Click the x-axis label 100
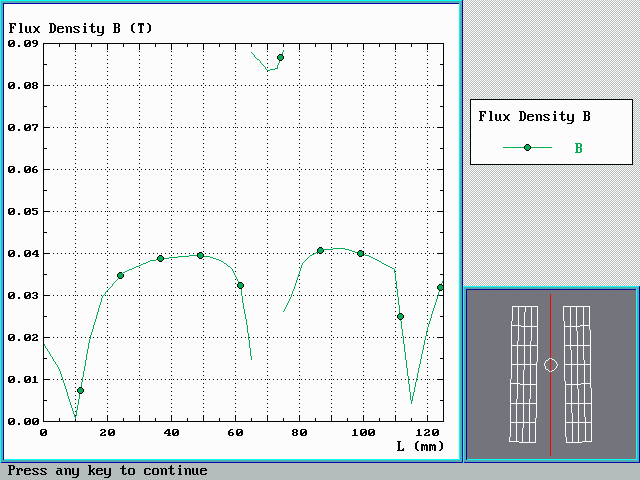640x480 pixels. 363,432
